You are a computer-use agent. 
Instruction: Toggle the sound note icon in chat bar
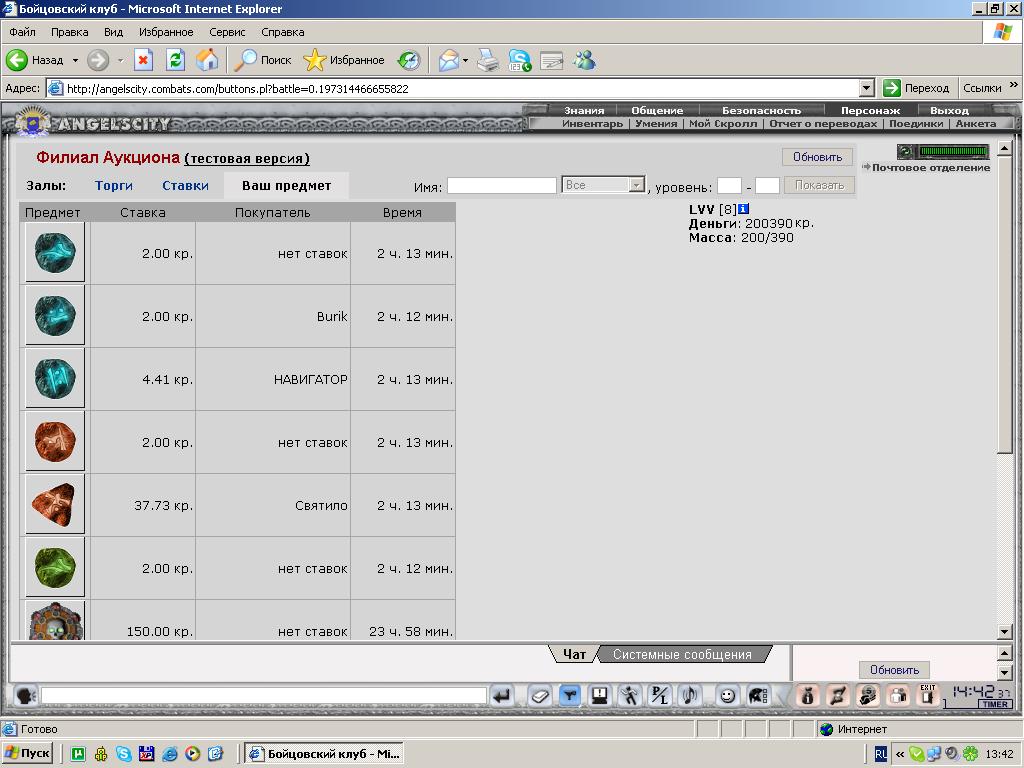coord(690,696)
